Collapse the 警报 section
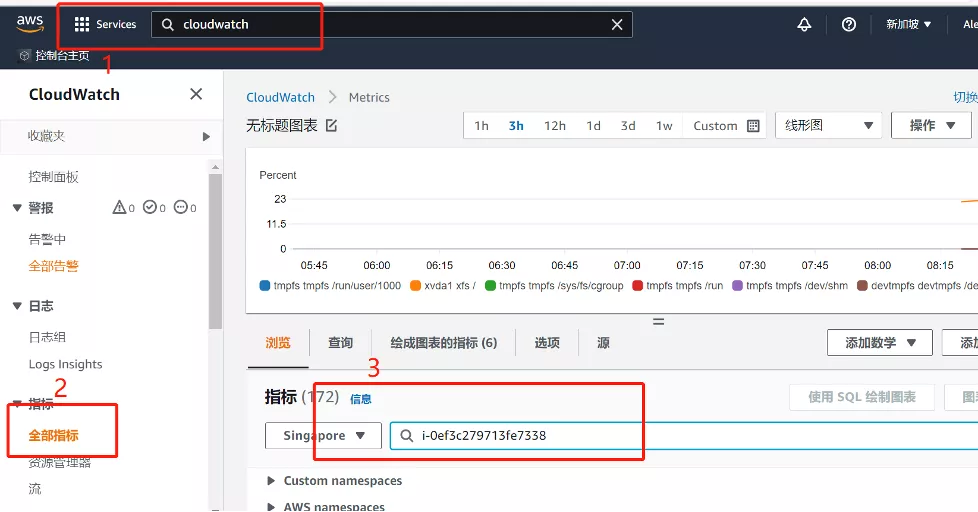 (17, 208)
